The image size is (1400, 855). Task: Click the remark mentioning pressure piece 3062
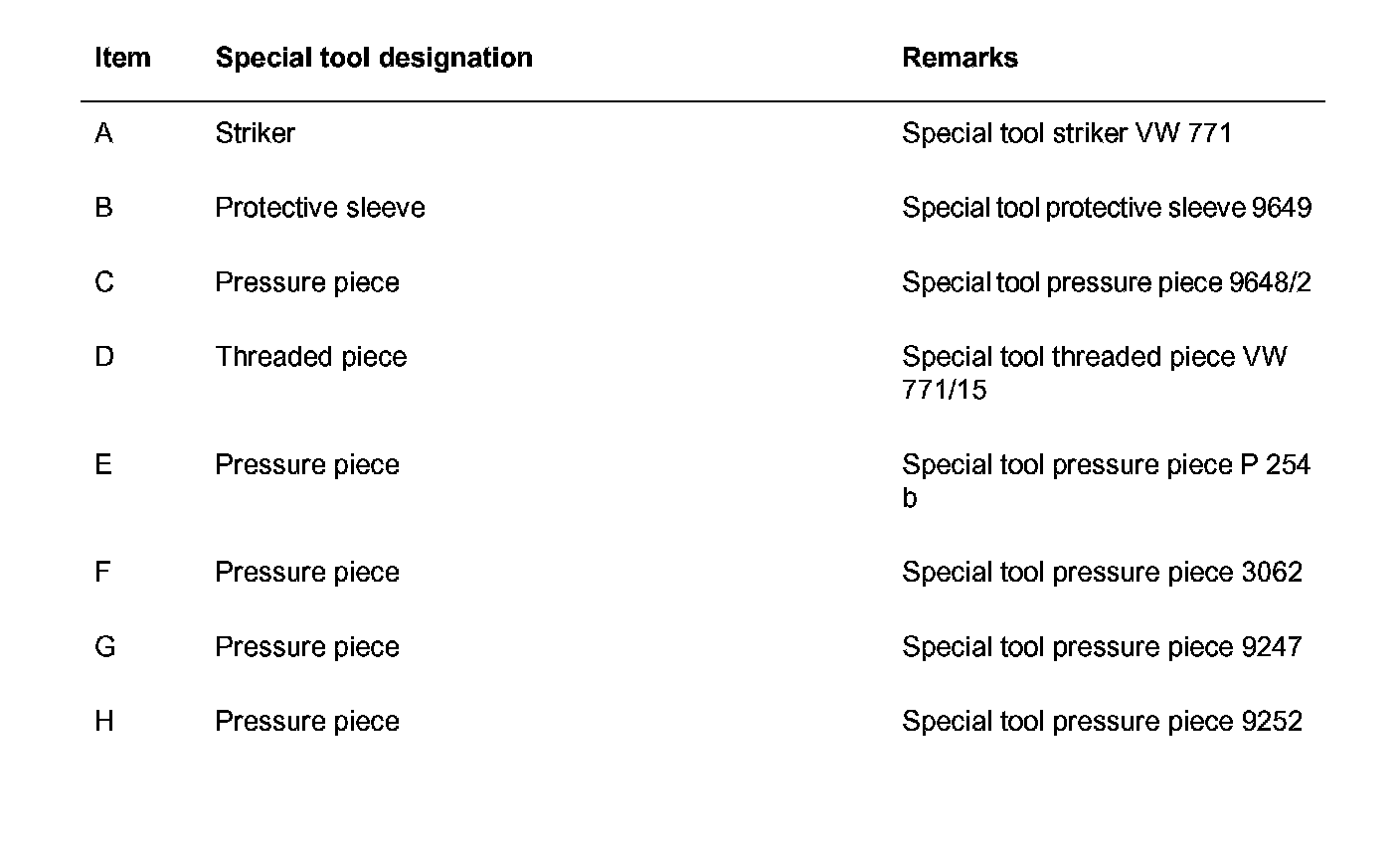1102,572
